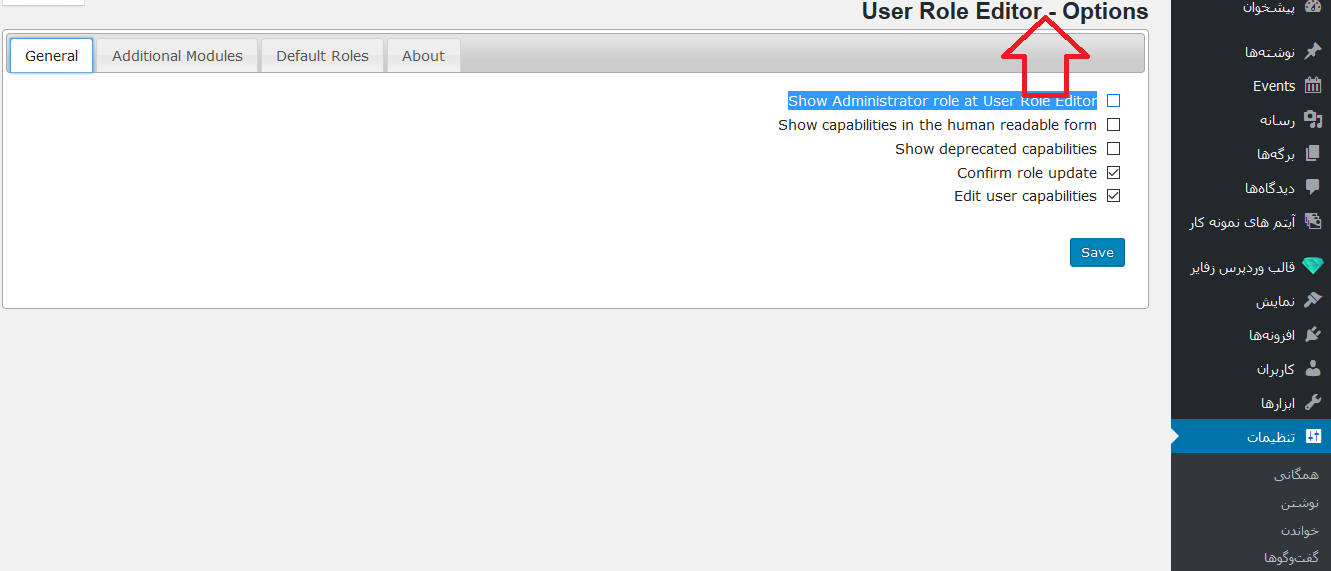
Task: Click the settings sliders icon beside تنظیمات
Action: (x=1313, y=437)
